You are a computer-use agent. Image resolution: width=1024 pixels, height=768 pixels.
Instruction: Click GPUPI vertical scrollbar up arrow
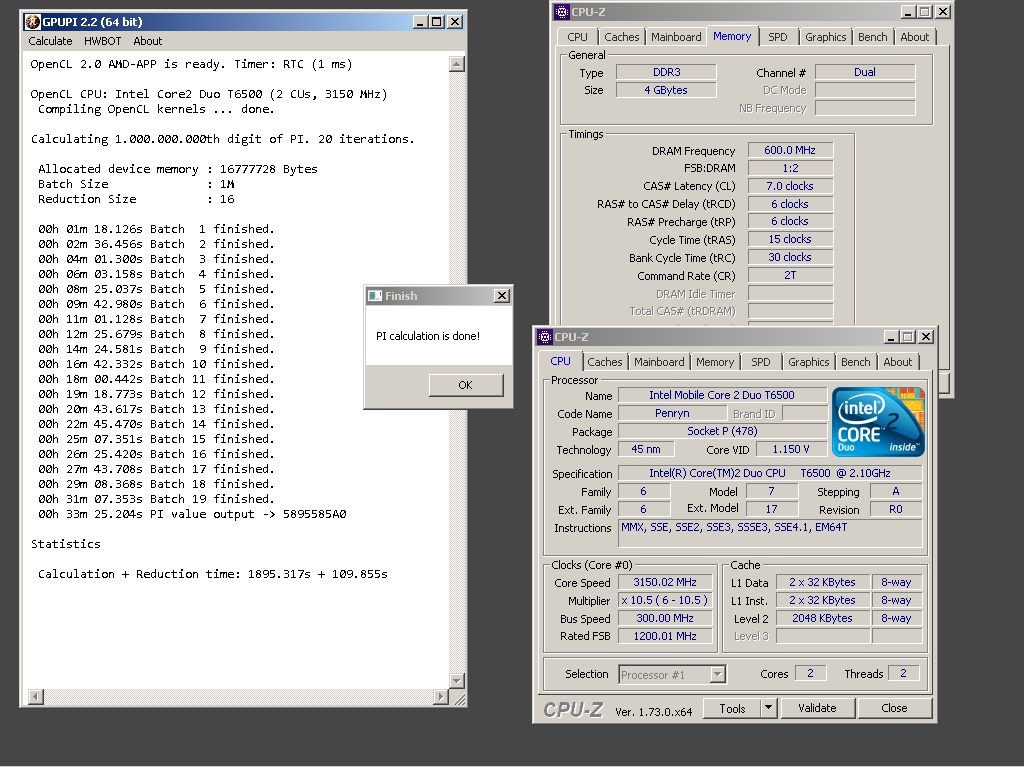coord(457,64)
